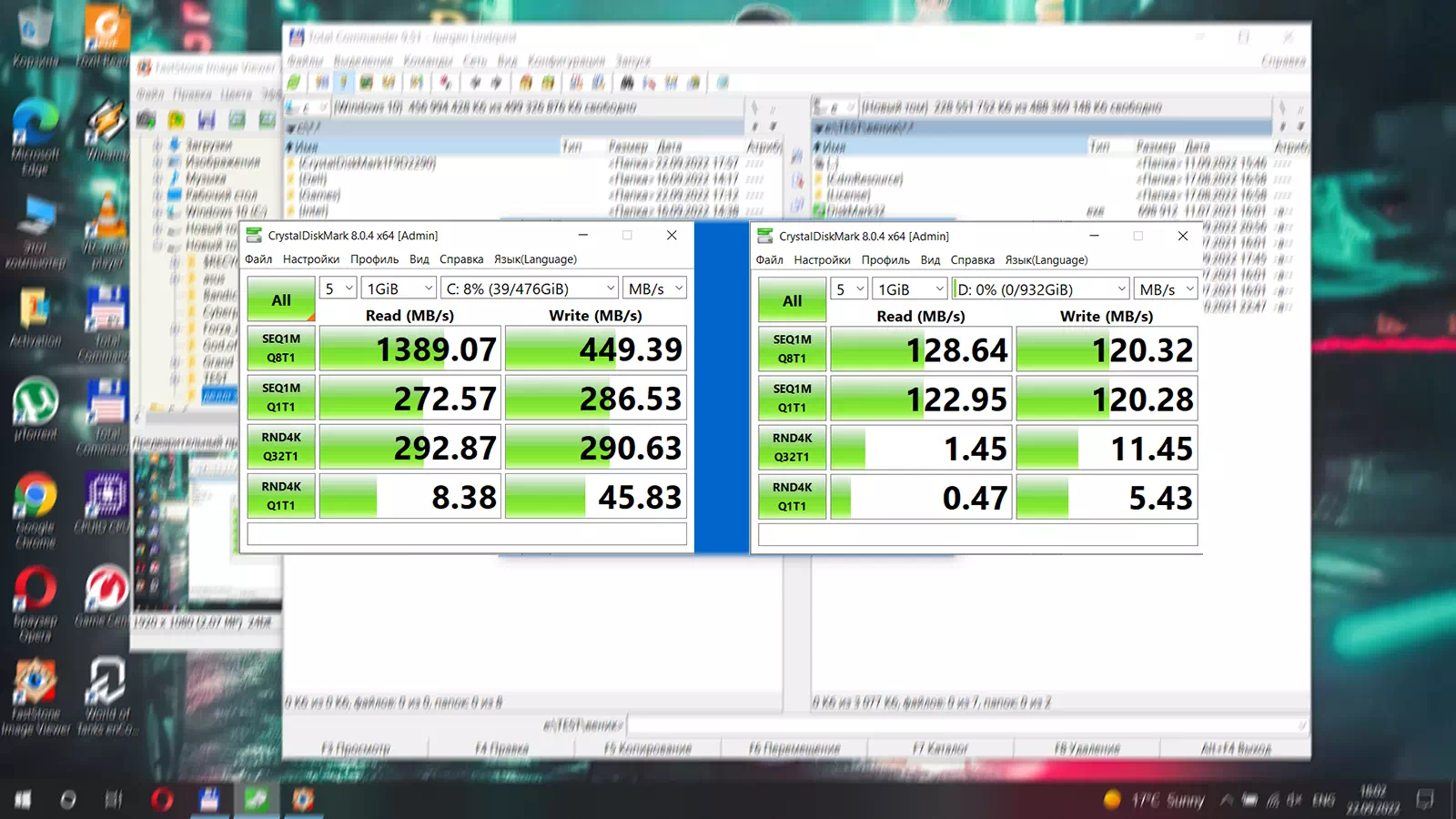Run SEQ1M Q8T1 test in D: drive window
The height and width of the screenshot is (819, 1456).
tap(792, 349)
